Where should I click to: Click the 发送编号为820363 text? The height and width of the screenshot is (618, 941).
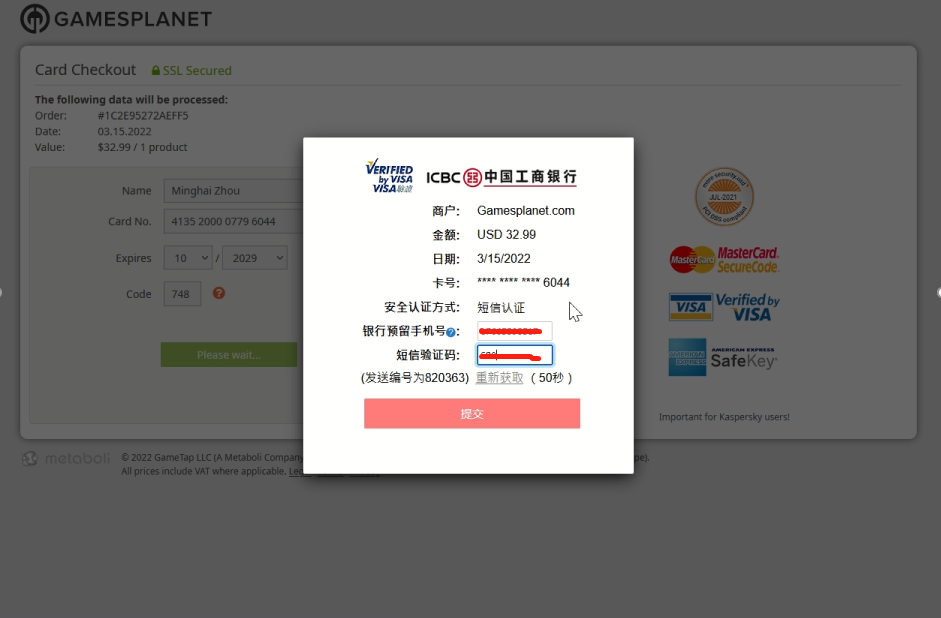(415, 377)
